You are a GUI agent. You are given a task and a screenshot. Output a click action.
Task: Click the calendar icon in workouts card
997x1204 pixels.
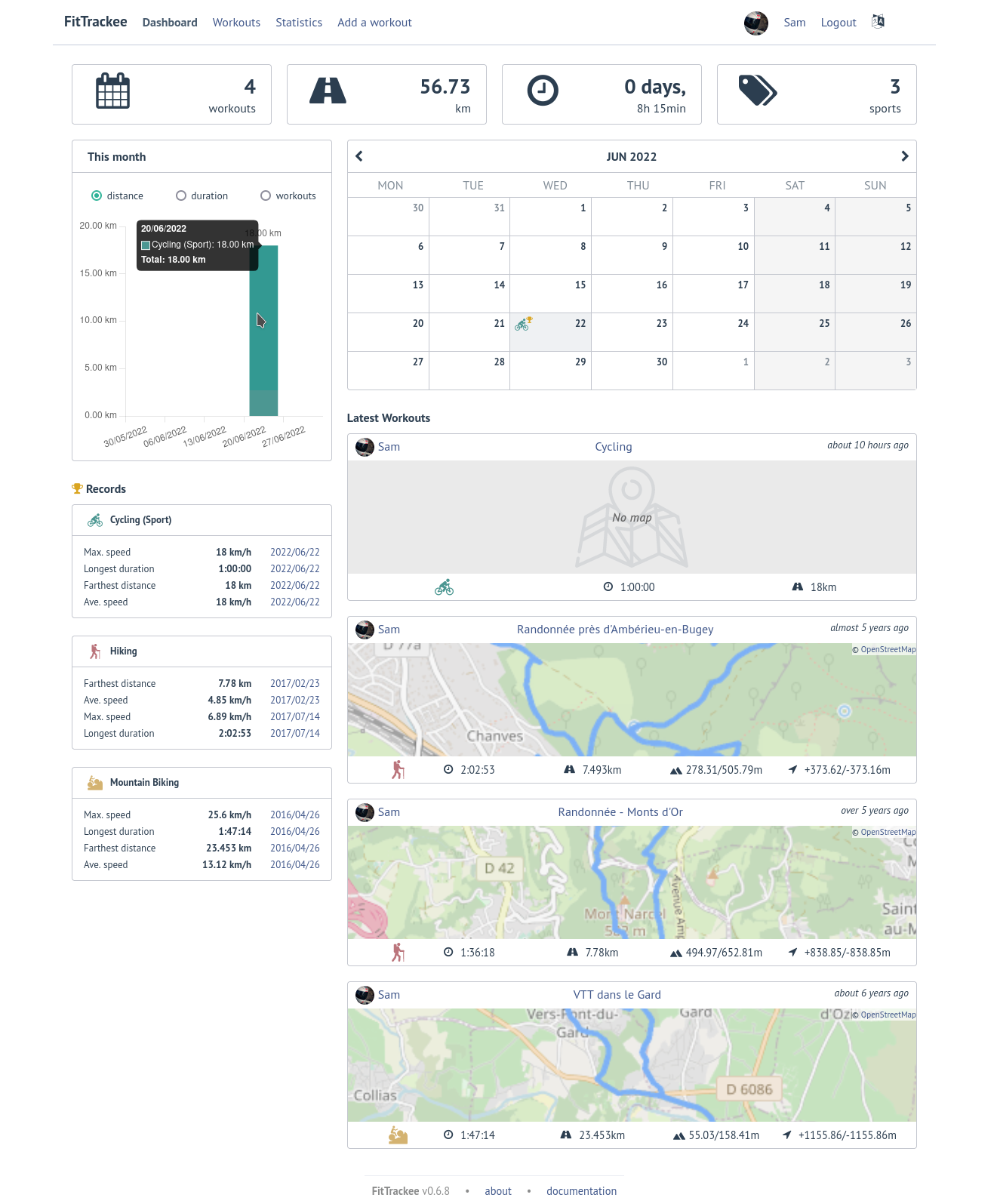(x=113, y=91)
